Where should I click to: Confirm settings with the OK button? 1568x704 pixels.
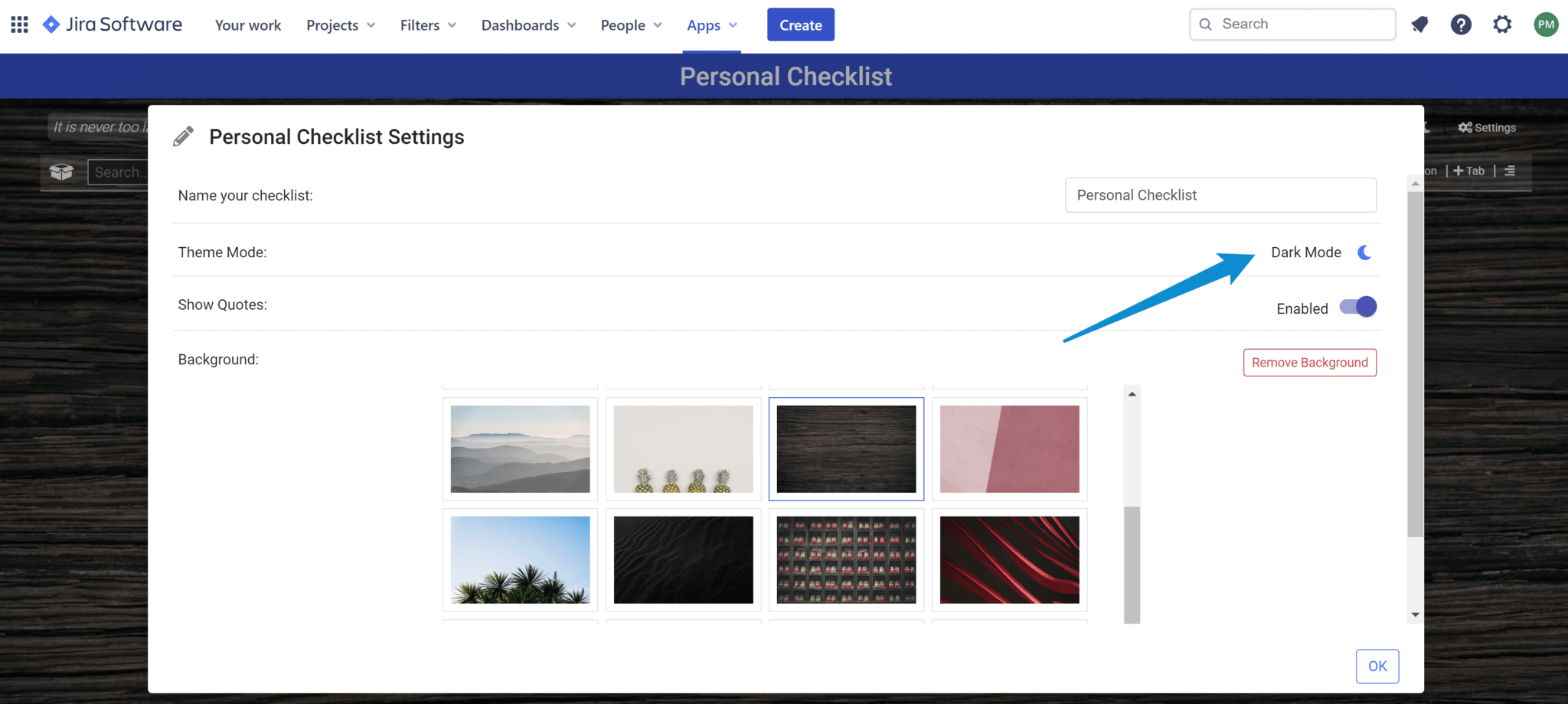[1377, 666]
